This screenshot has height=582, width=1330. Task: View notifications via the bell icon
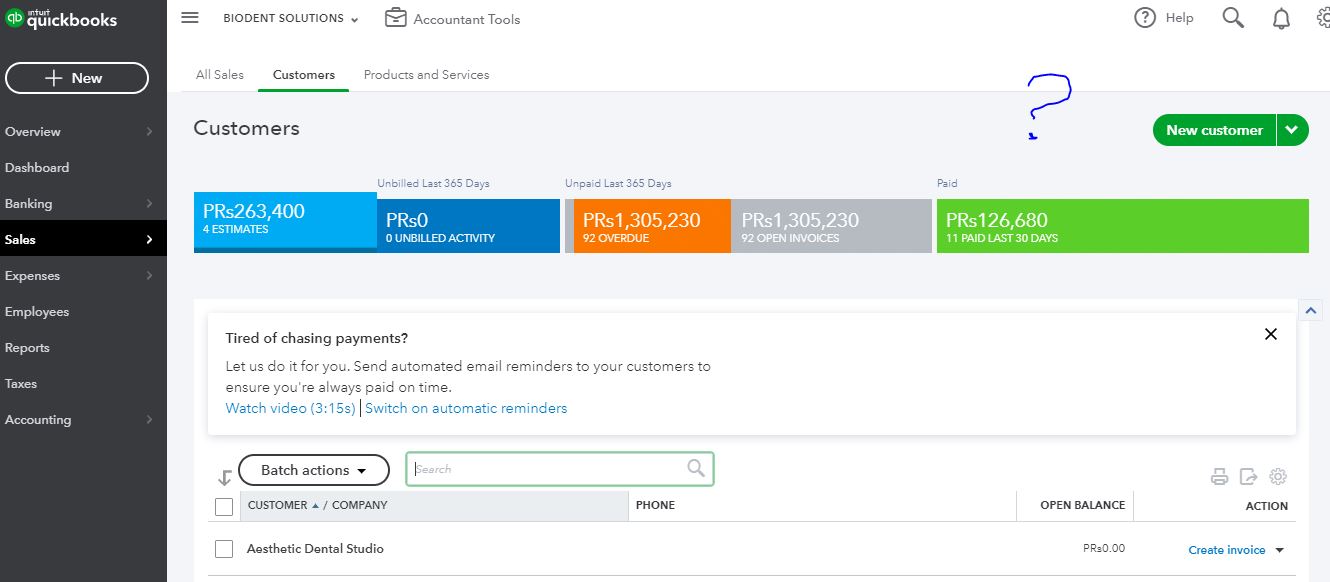1281,17
